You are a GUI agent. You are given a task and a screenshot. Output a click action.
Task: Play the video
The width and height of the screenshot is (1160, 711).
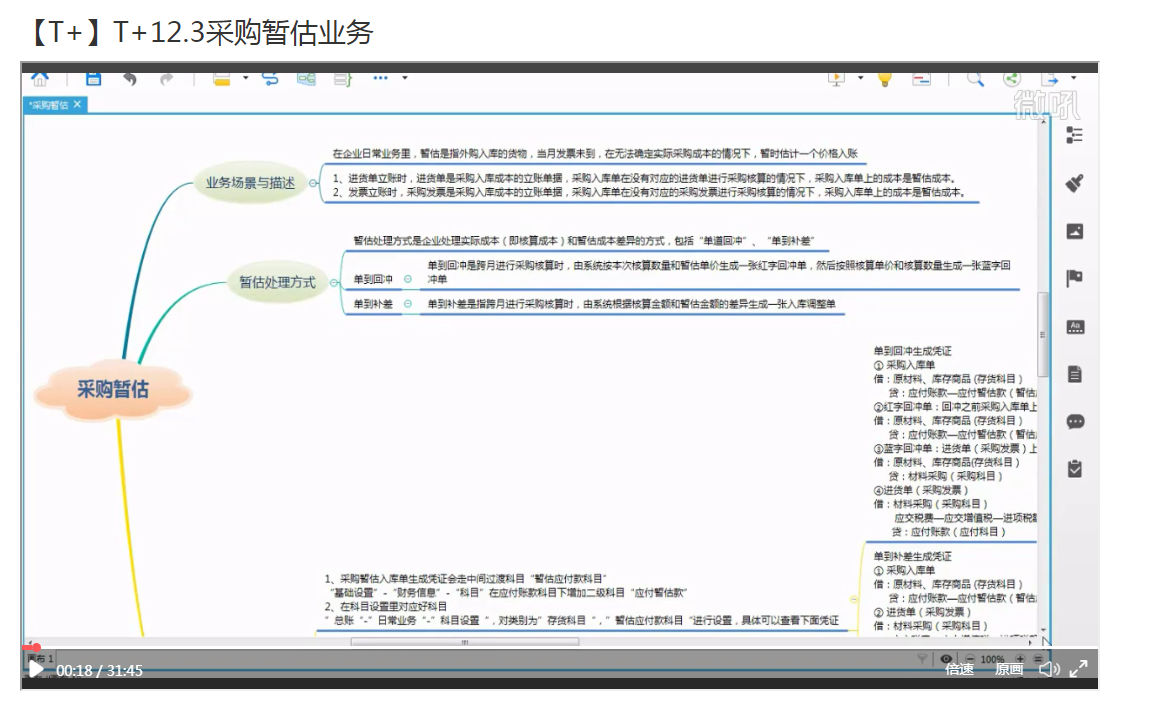[36, 670]
